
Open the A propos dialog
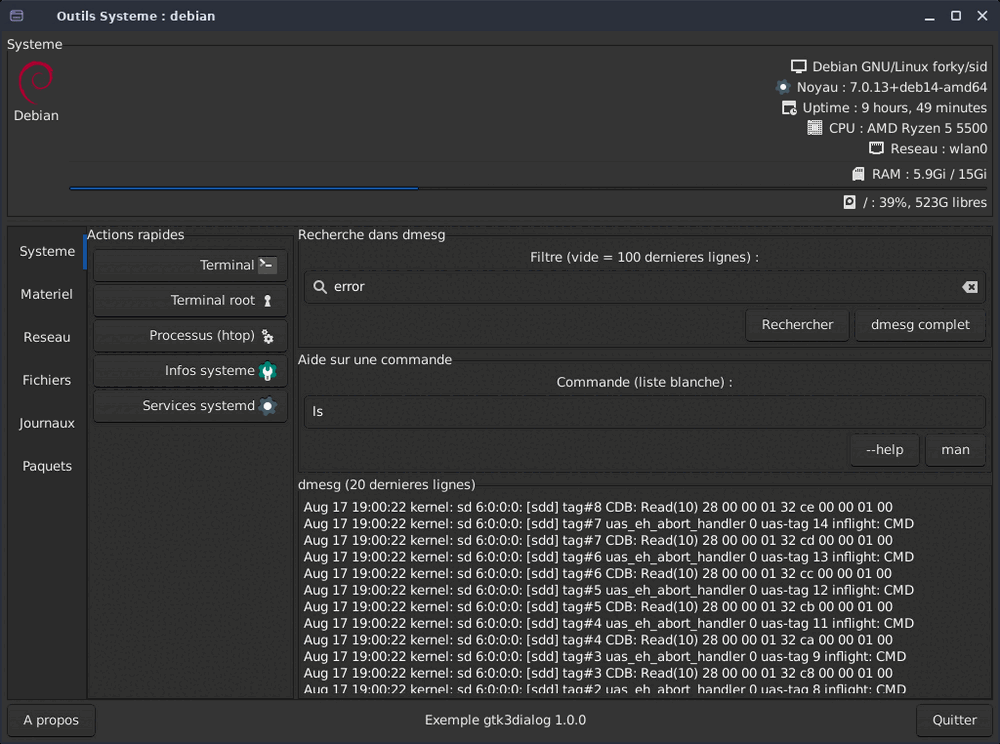pyautogui.click(x=51, y=720)
